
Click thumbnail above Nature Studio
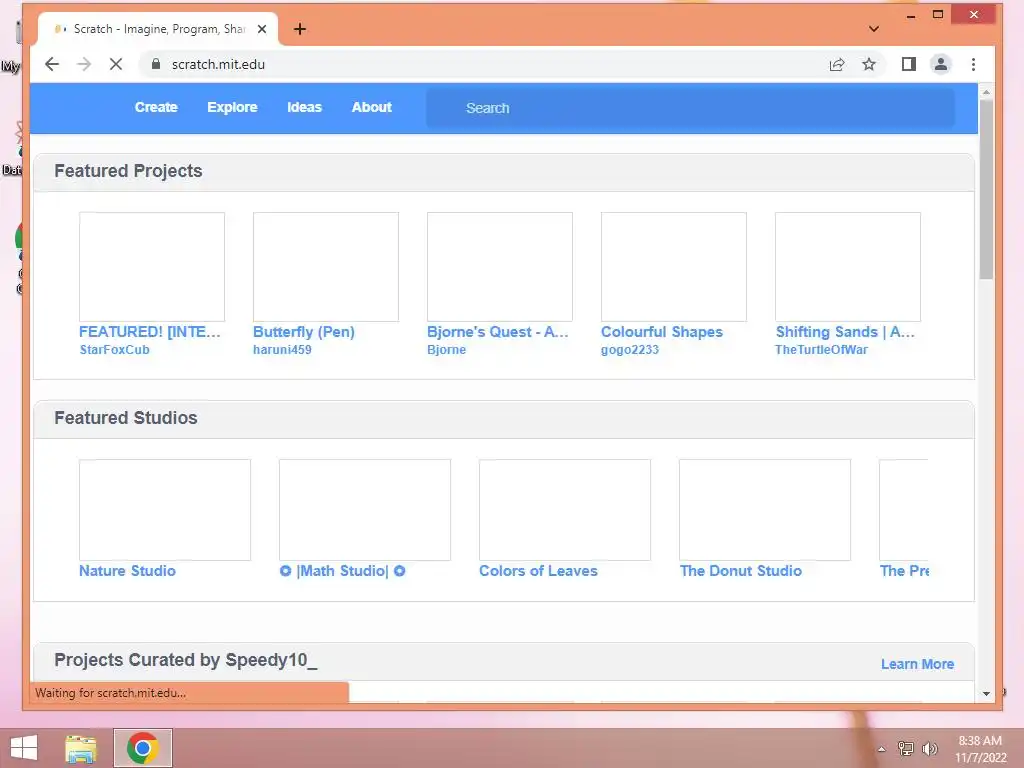coord(165,509)
